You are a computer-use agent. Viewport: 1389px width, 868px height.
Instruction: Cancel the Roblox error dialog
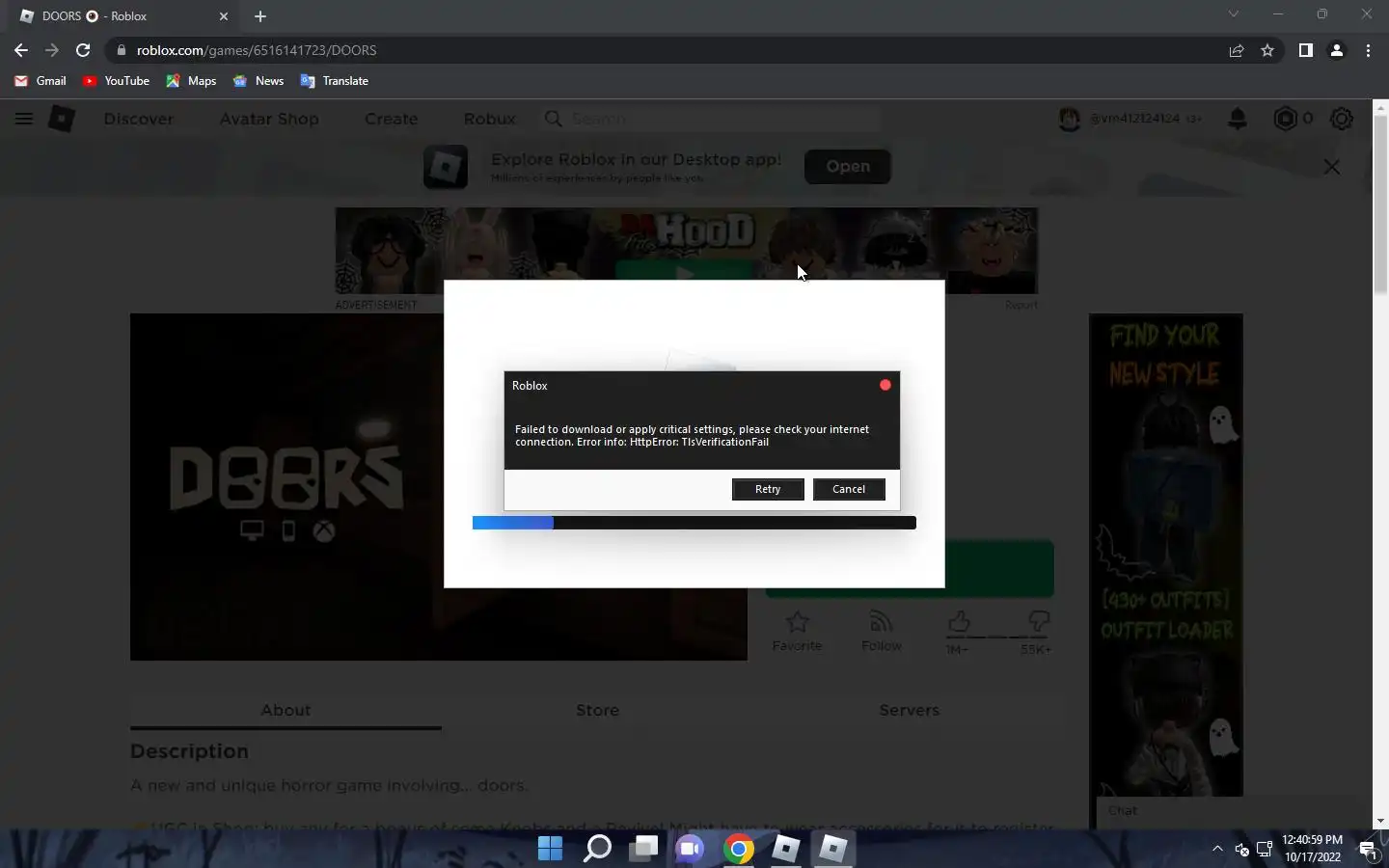tap(849, 489)
